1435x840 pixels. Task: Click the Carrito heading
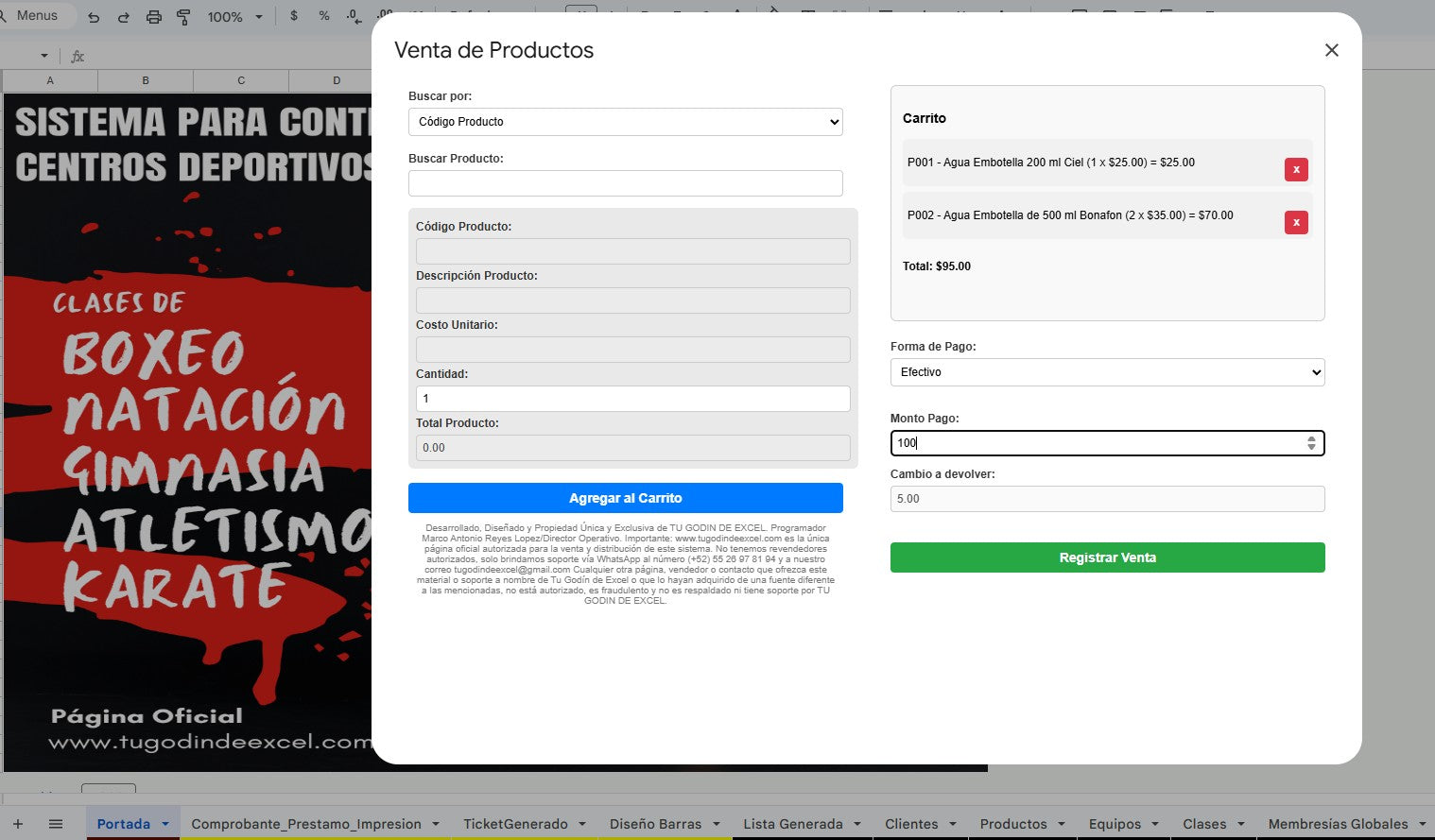click(925, 118)
